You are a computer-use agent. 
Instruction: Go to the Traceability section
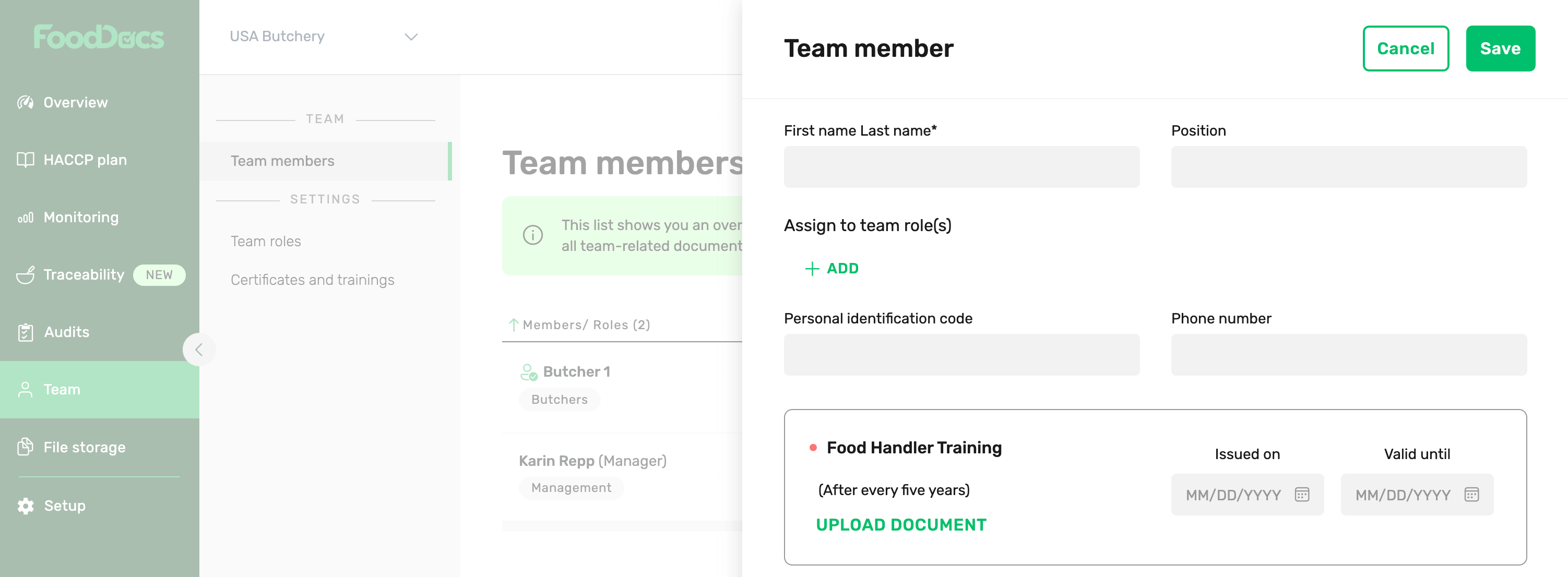[84, 275]
